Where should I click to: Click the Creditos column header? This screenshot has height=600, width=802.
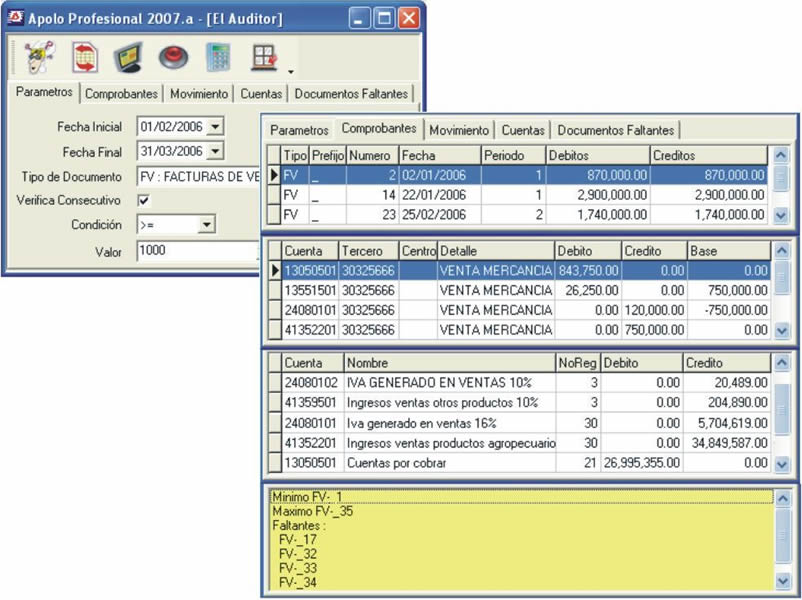709,155
